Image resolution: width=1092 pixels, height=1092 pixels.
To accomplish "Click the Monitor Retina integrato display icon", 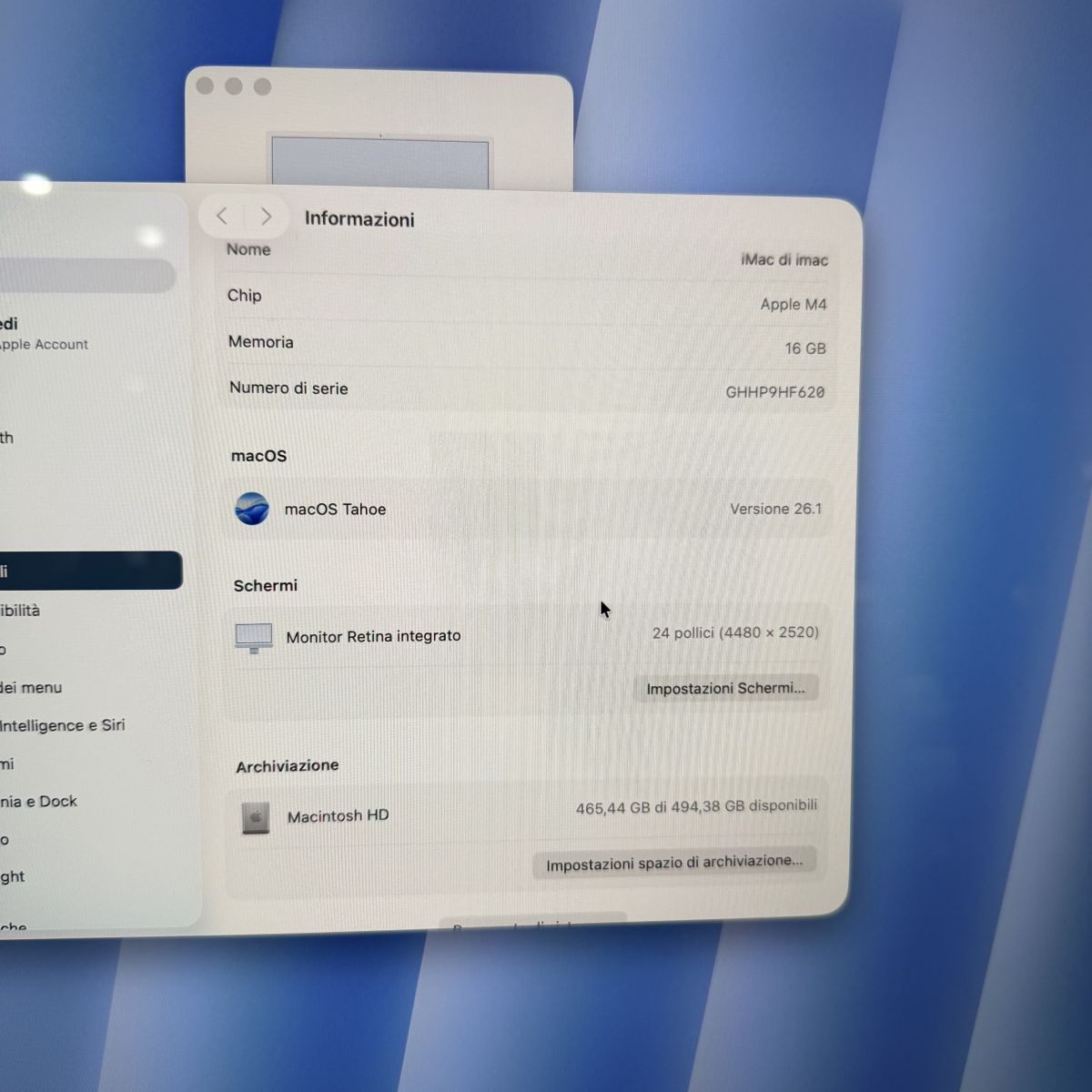I will [x=254, y=637].
